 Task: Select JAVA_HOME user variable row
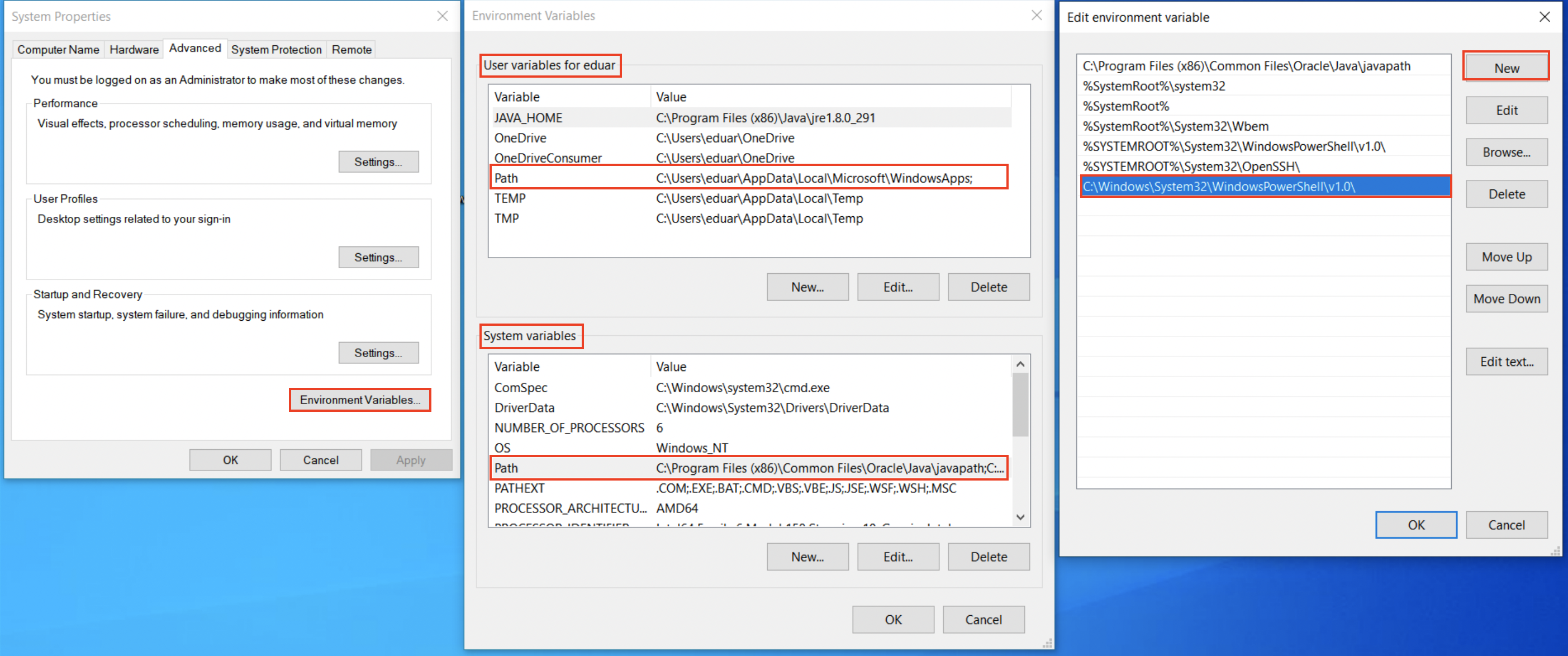[x=749, y=117]
